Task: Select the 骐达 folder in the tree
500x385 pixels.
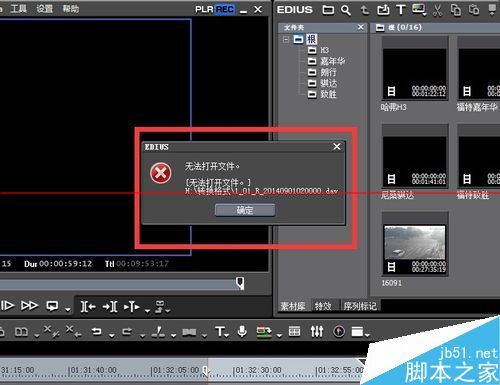Action: [x=328, y=83]
